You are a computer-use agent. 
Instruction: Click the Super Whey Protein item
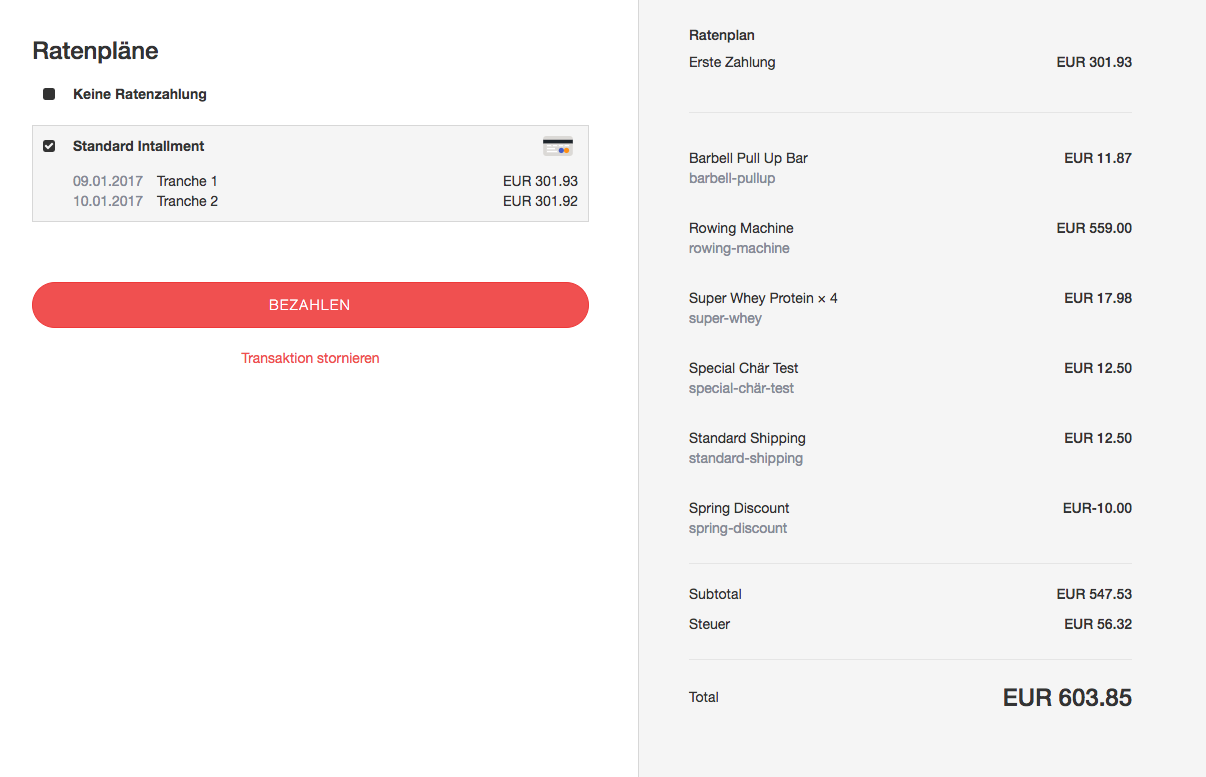763,298
